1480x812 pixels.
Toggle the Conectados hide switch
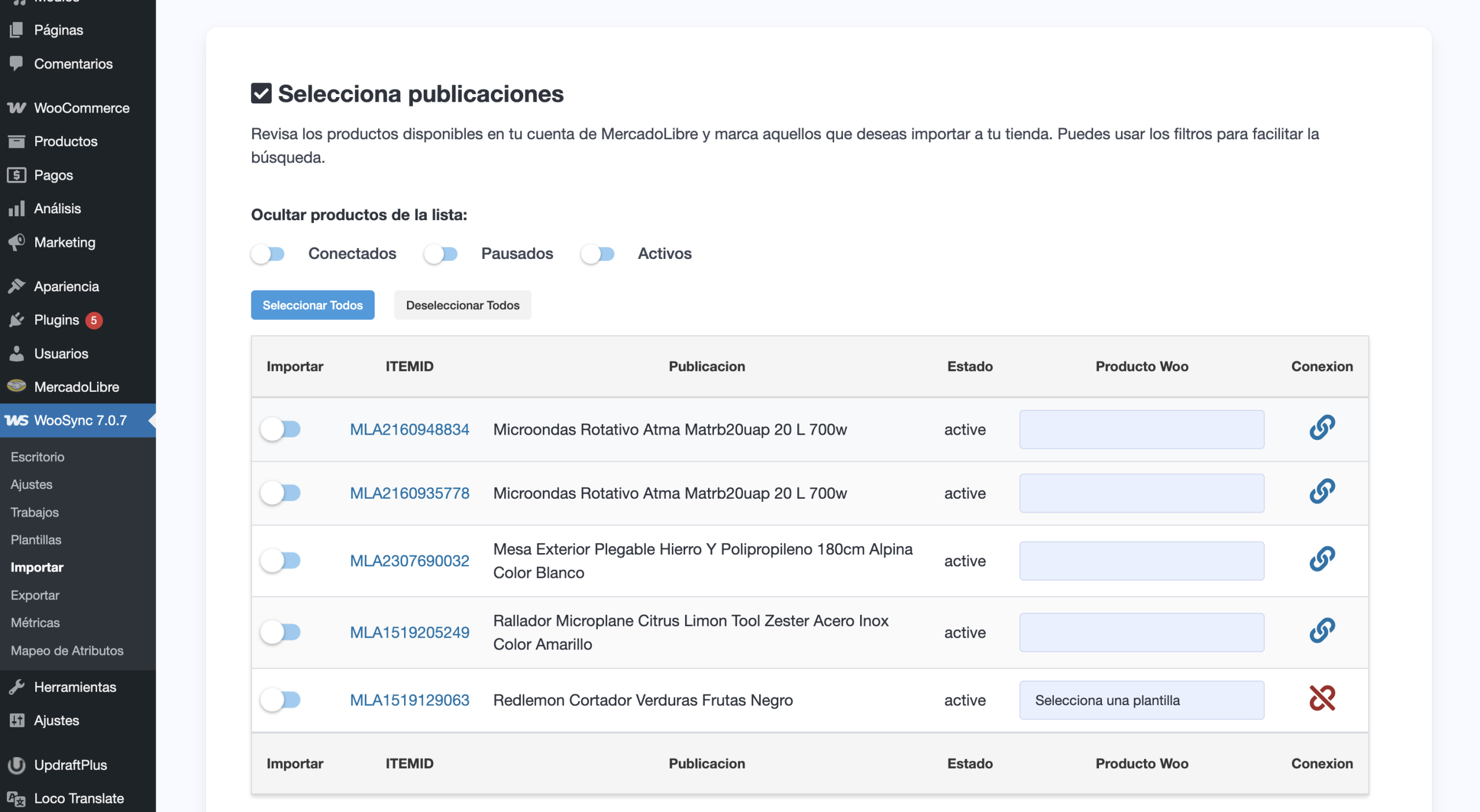pyautogui.click(x=268, y=254)
